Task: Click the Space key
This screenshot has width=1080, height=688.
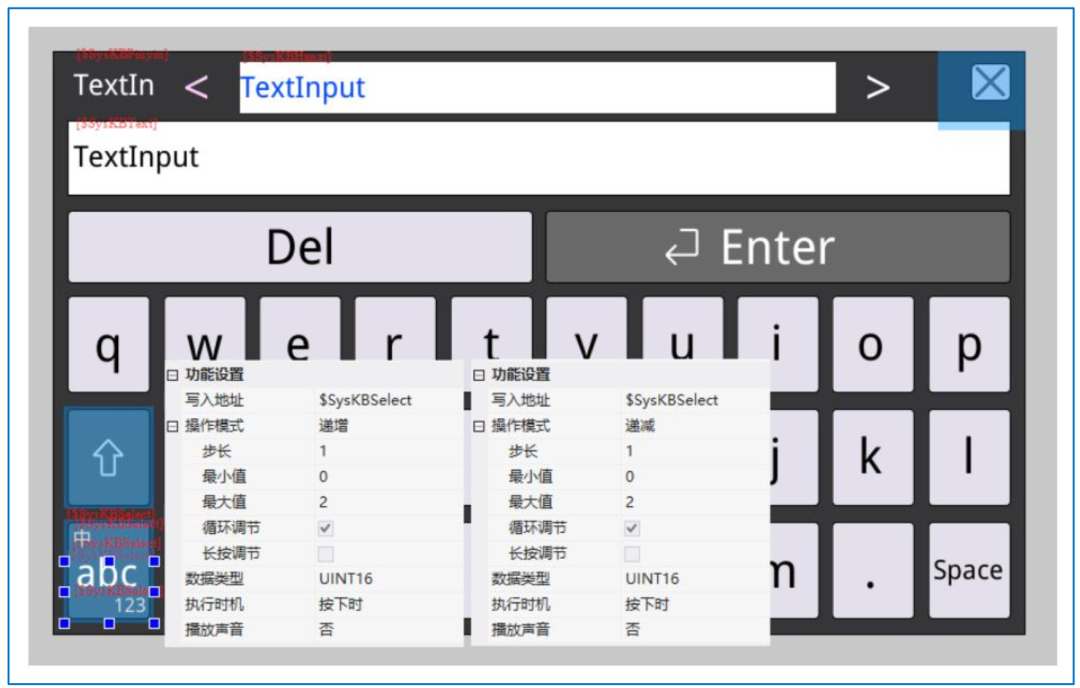Action: (x=971, y=569)
